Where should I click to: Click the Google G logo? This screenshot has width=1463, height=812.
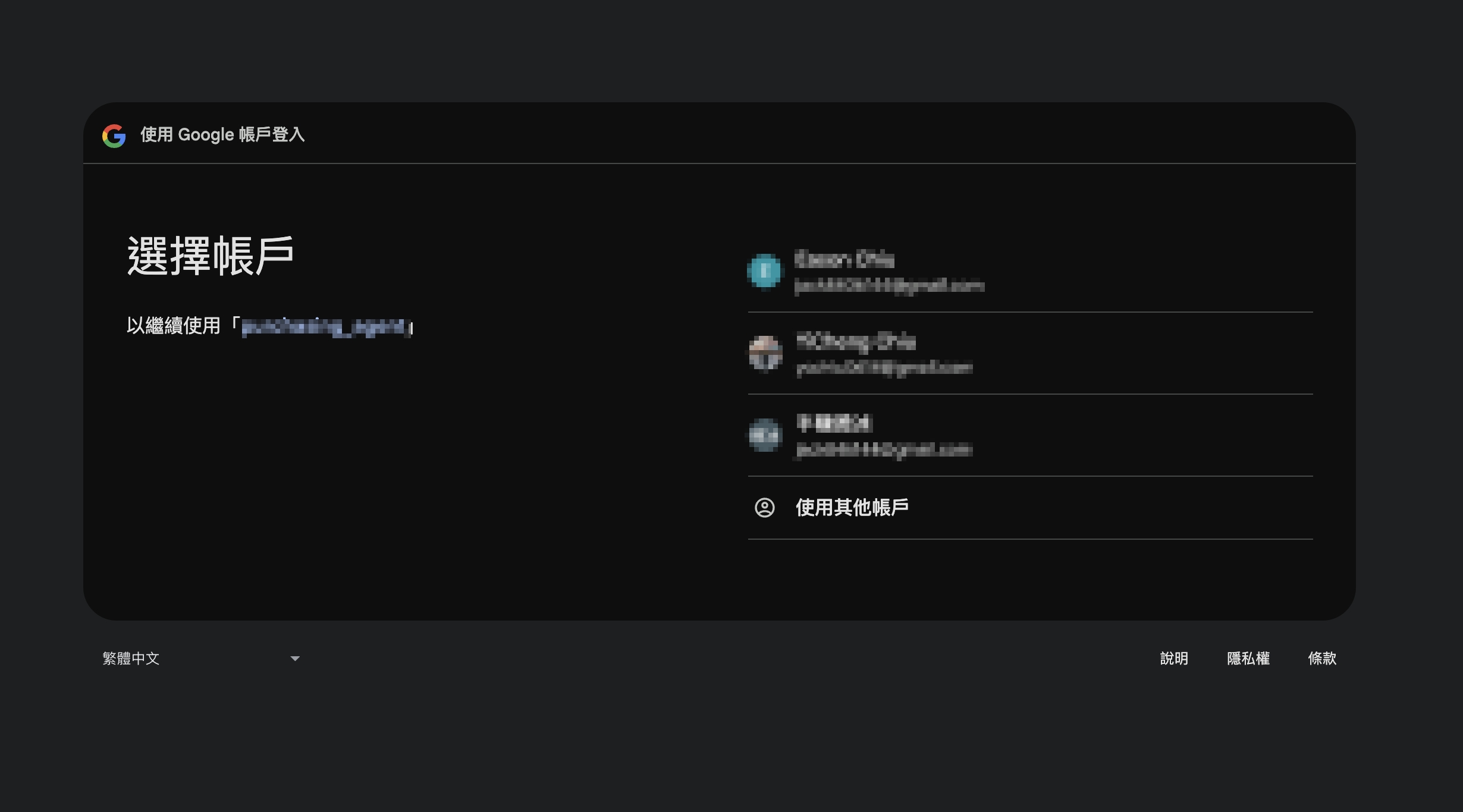pos(114,136)
